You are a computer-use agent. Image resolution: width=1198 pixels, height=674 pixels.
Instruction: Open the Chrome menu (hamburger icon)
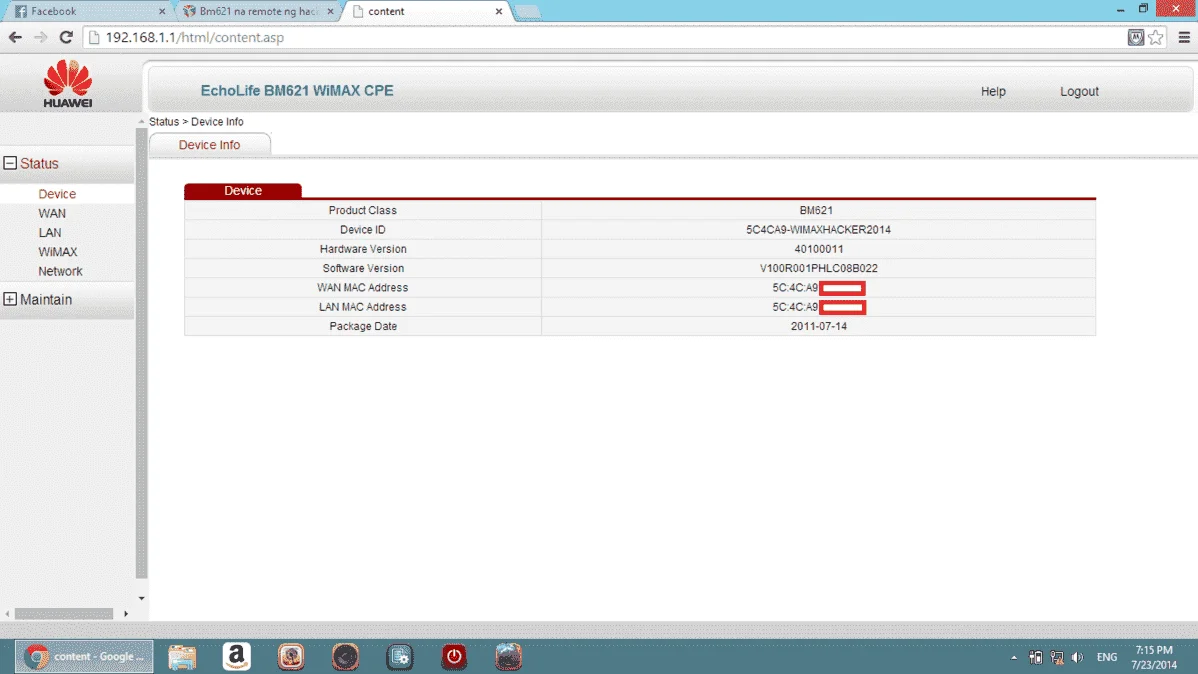pos(1183,37)
